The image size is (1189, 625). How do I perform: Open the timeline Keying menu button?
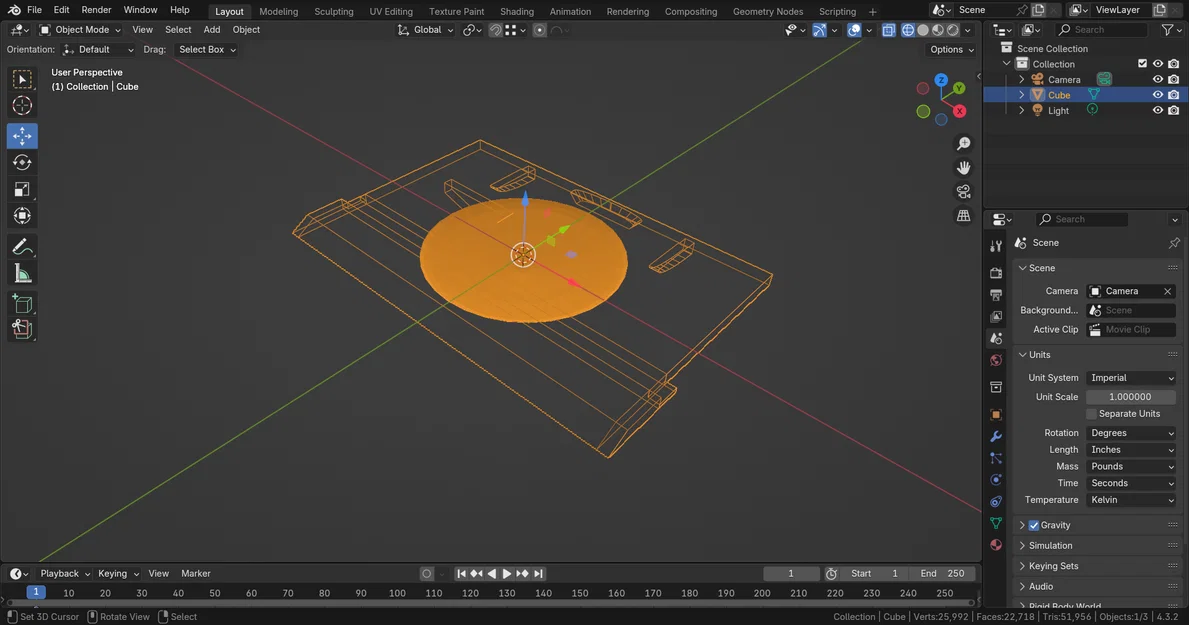(x=118, y=573)
